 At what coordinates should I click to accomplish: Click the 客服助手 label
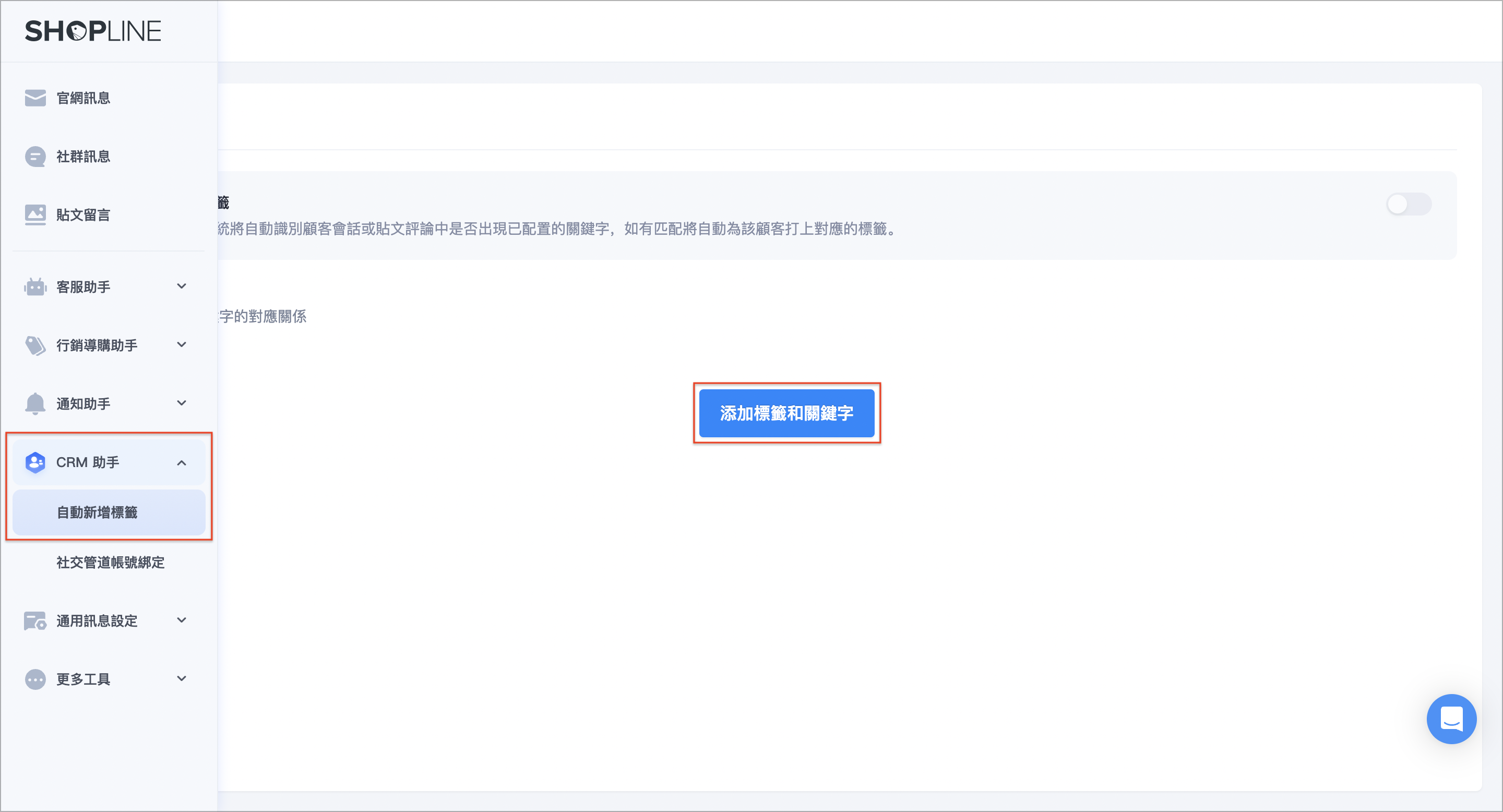pos(83,287)
